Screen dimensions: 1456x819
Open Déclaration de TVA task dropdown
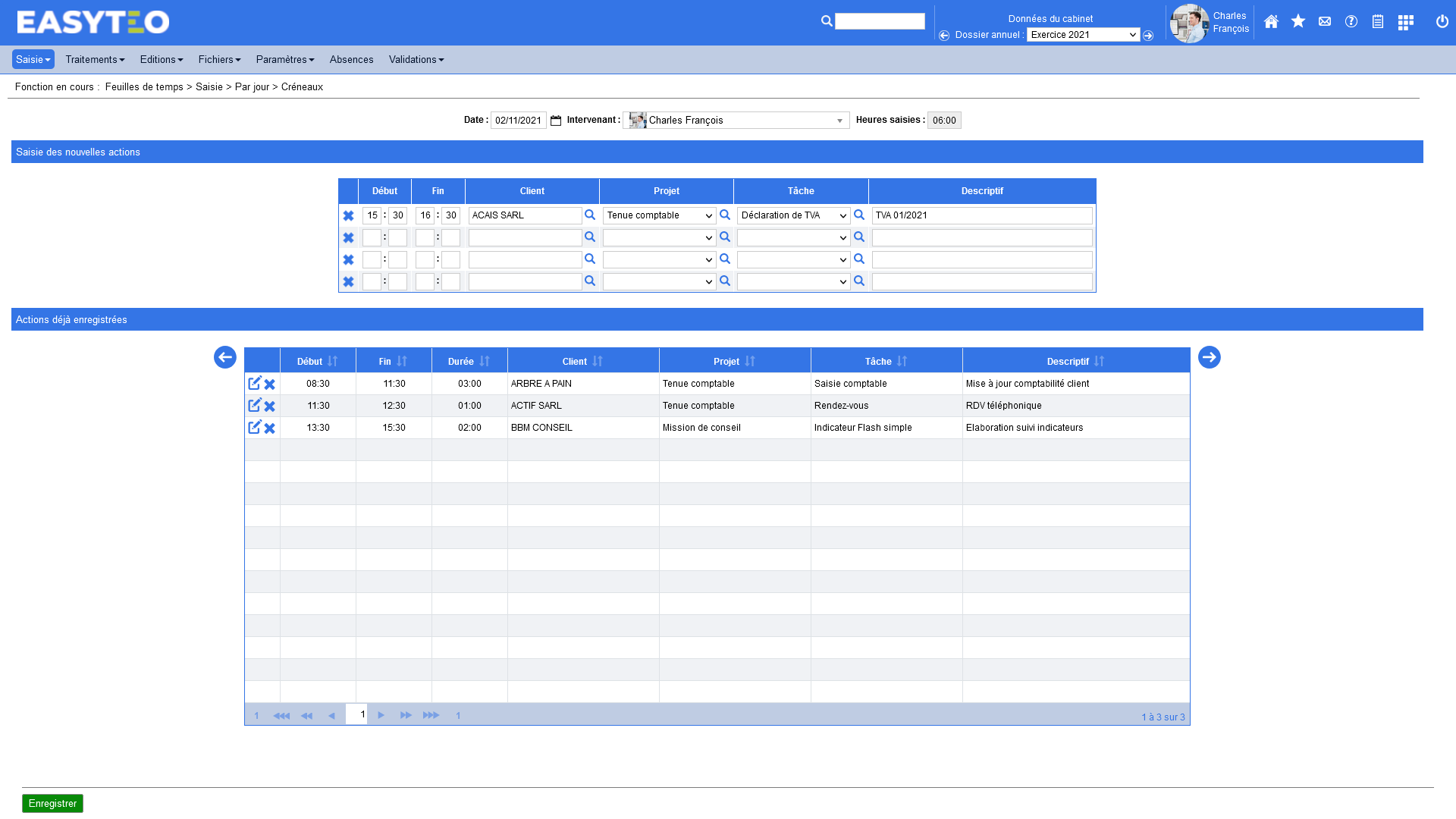(x=793, y=216)
